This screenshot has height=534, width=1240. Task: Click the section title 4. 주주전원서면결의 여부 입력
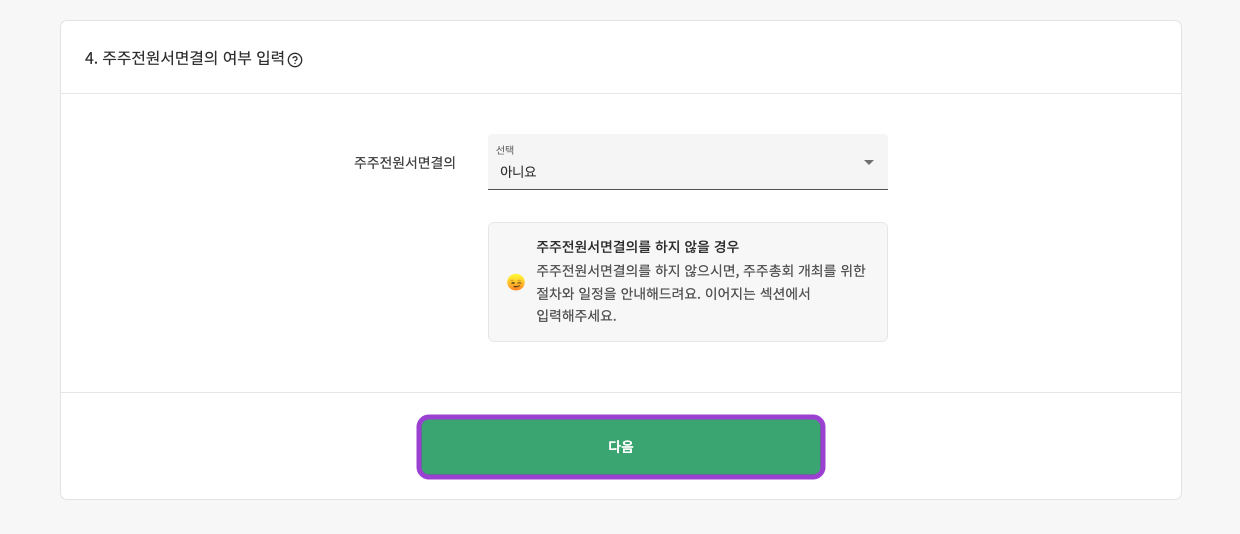(185, 58)
